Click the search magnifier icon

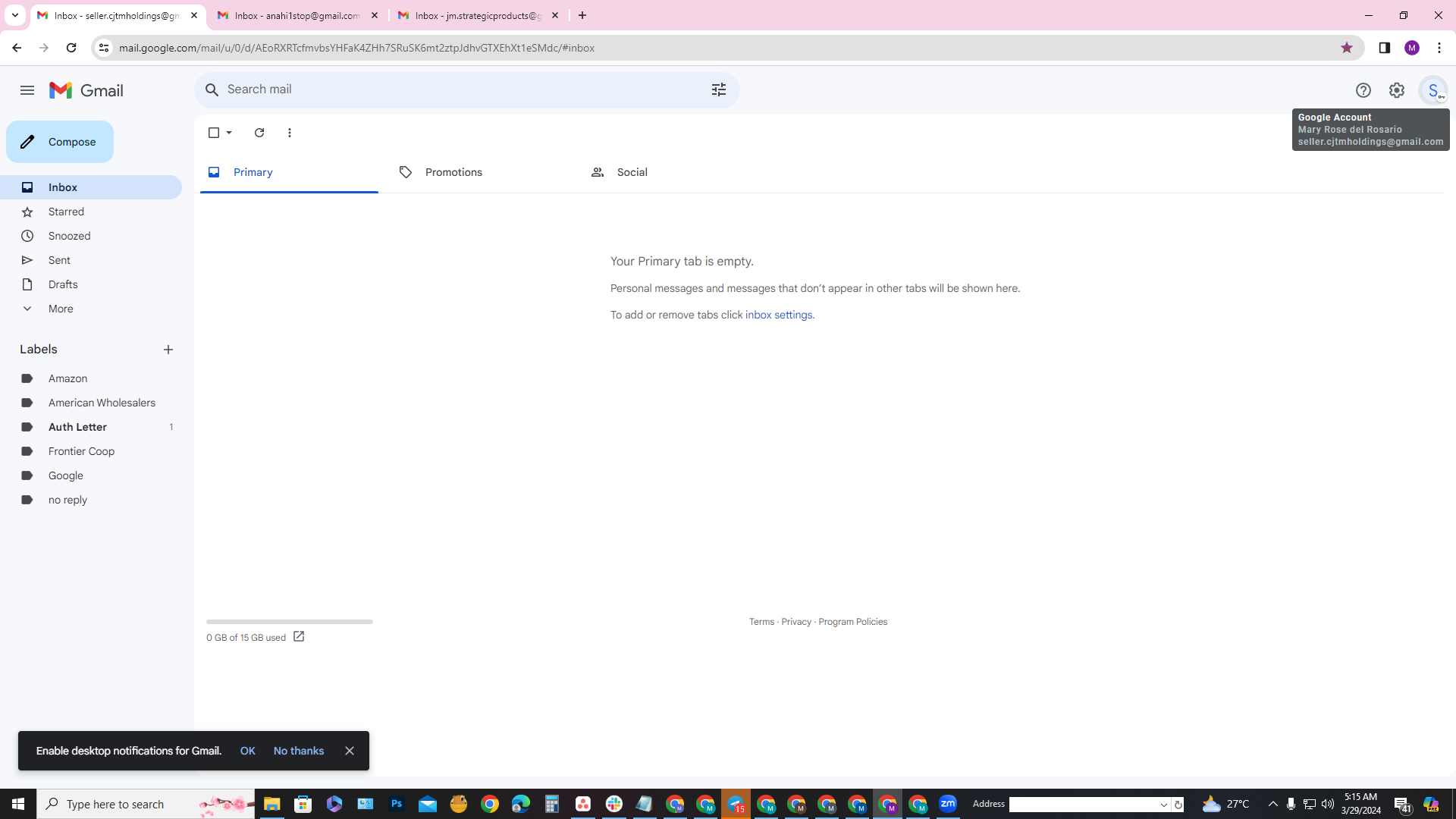coord(212,89)
